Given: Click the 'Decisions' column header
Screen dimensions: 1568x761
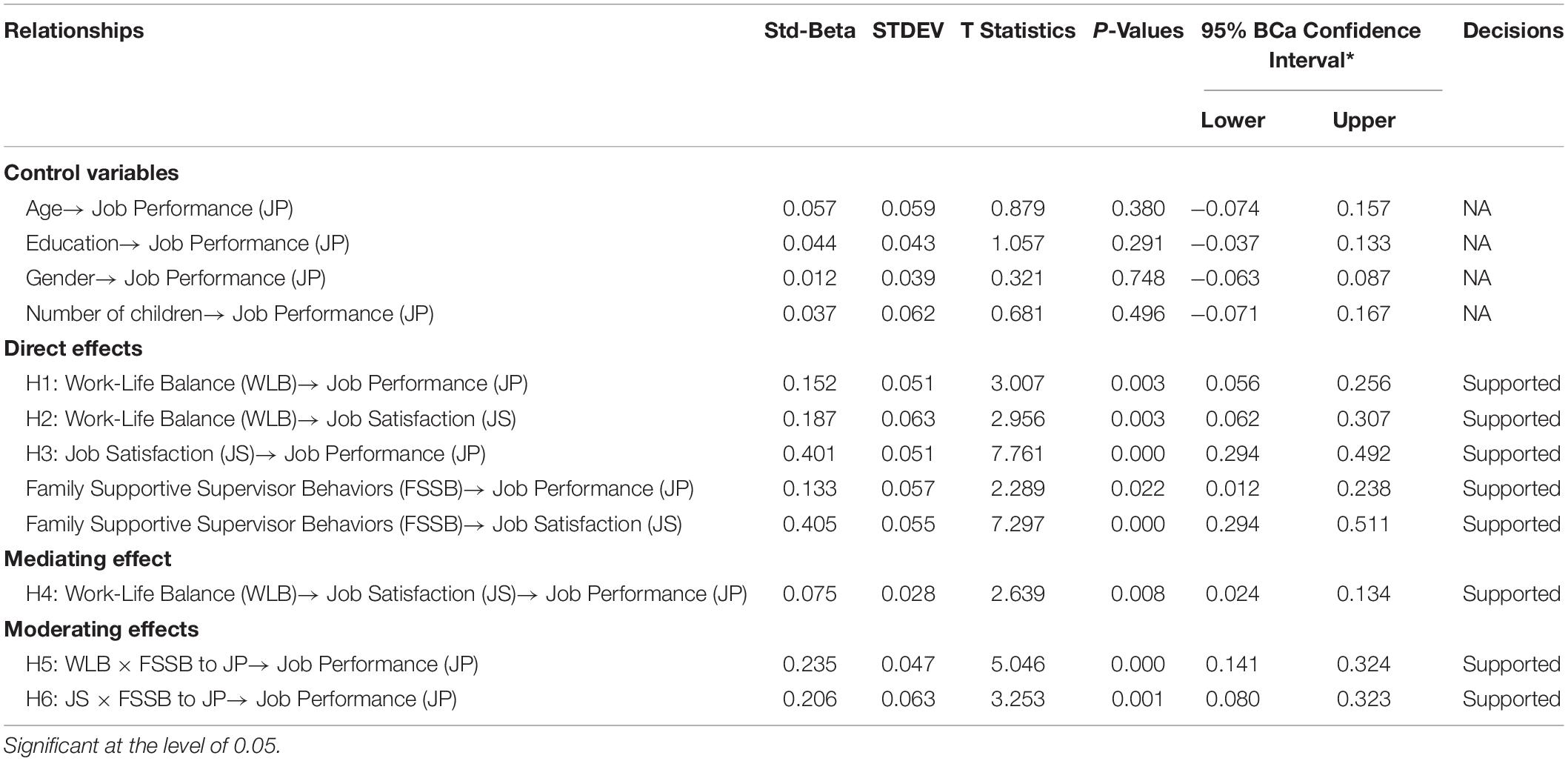Looking at the screenshot, I should [x=1512, y=31].
